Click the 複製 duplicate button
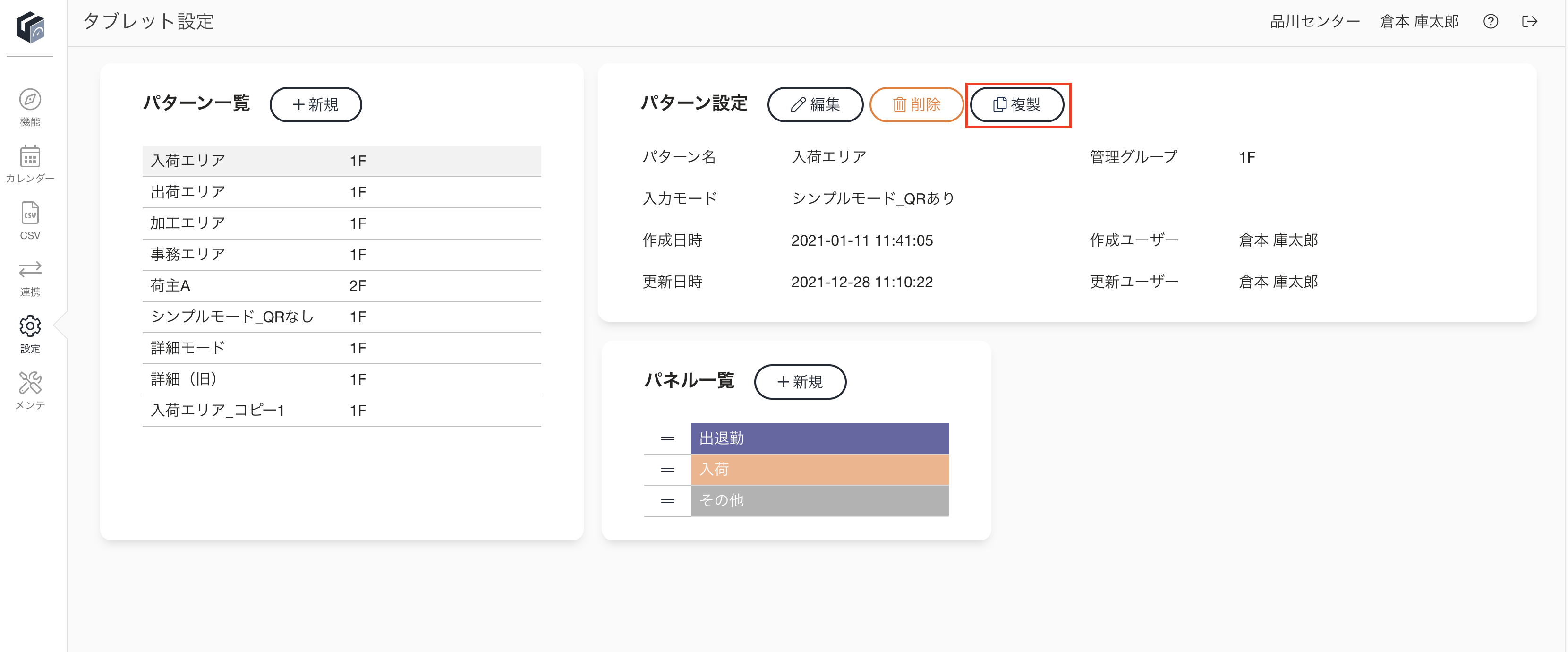Viewport: 1568px width, 652px height. coord(1016,105)
